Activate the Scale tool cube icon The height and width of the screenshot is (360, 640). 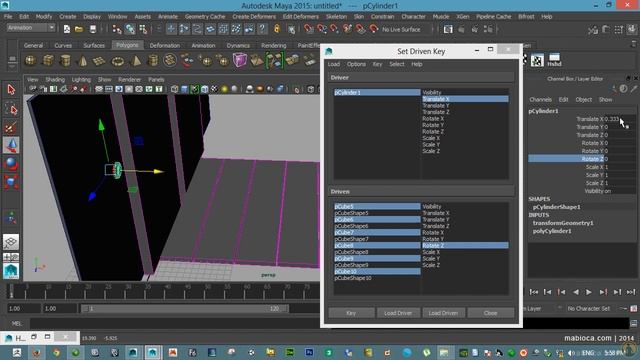pyautogui.click(x=11, y=181)
